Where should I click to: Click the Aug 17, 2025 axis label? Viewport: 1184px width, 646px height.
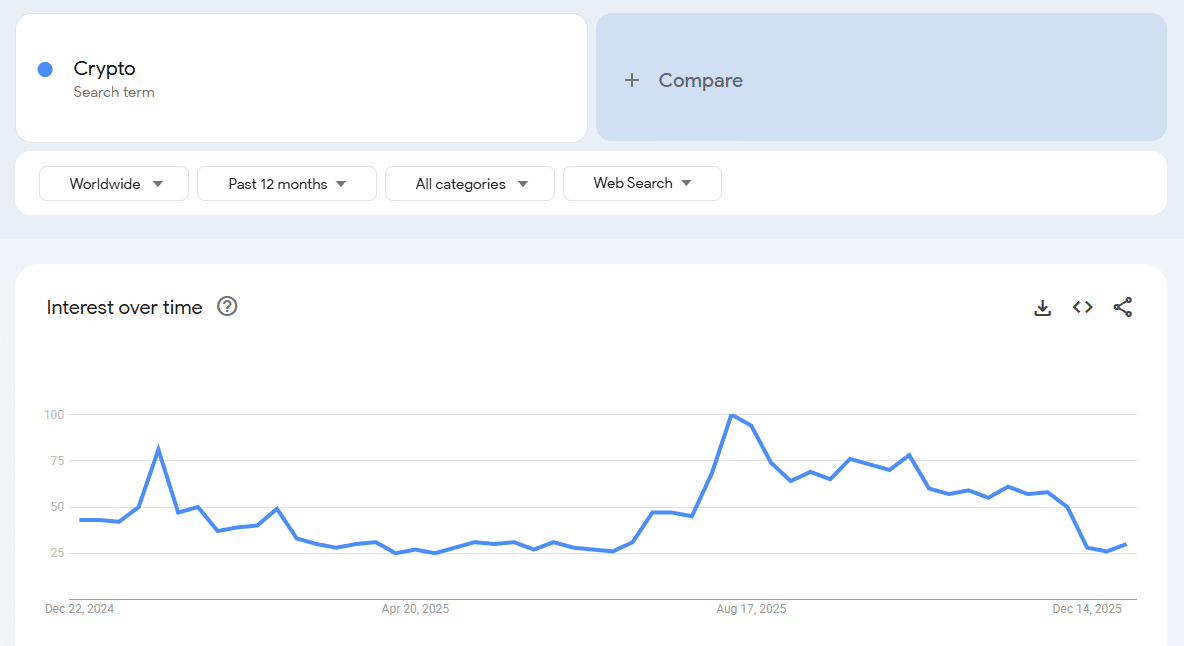(751, 608)
